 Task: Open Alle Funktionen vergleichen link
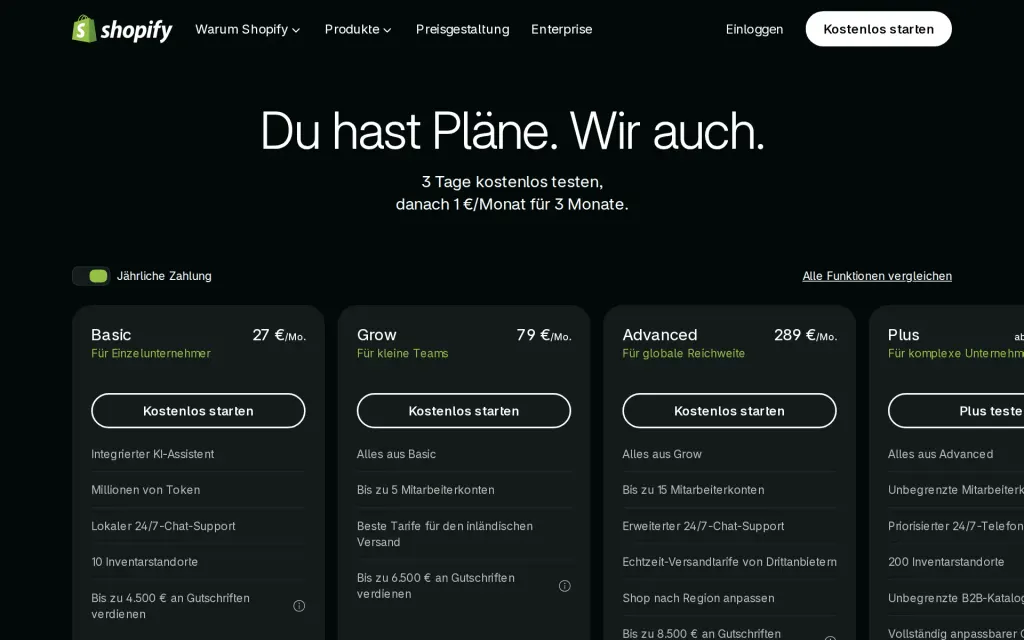coord(877,276)
